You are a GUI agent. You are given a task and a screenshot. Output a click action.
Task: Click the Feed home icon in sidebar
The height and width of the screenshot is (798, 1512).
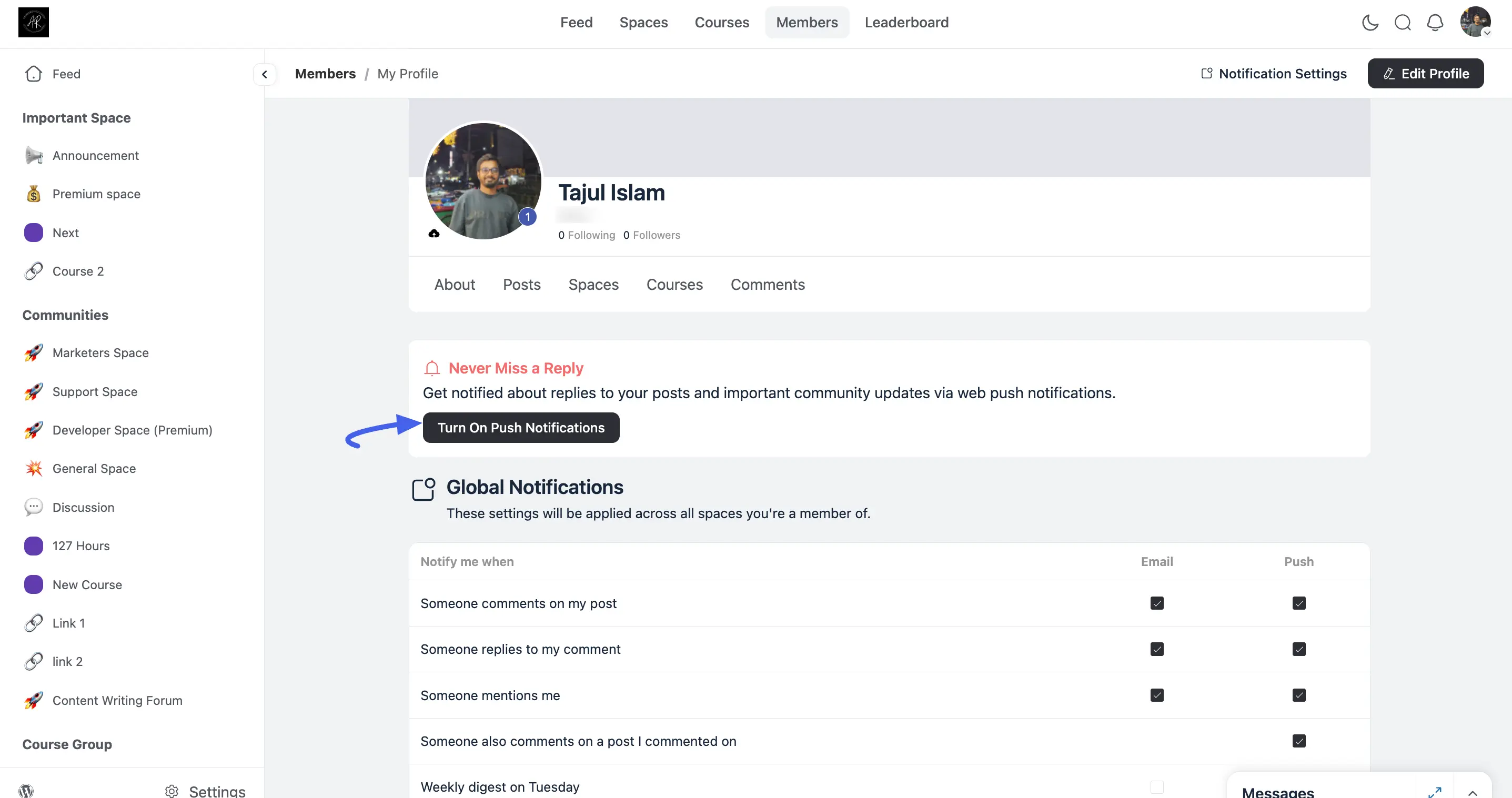coord(34,73)
